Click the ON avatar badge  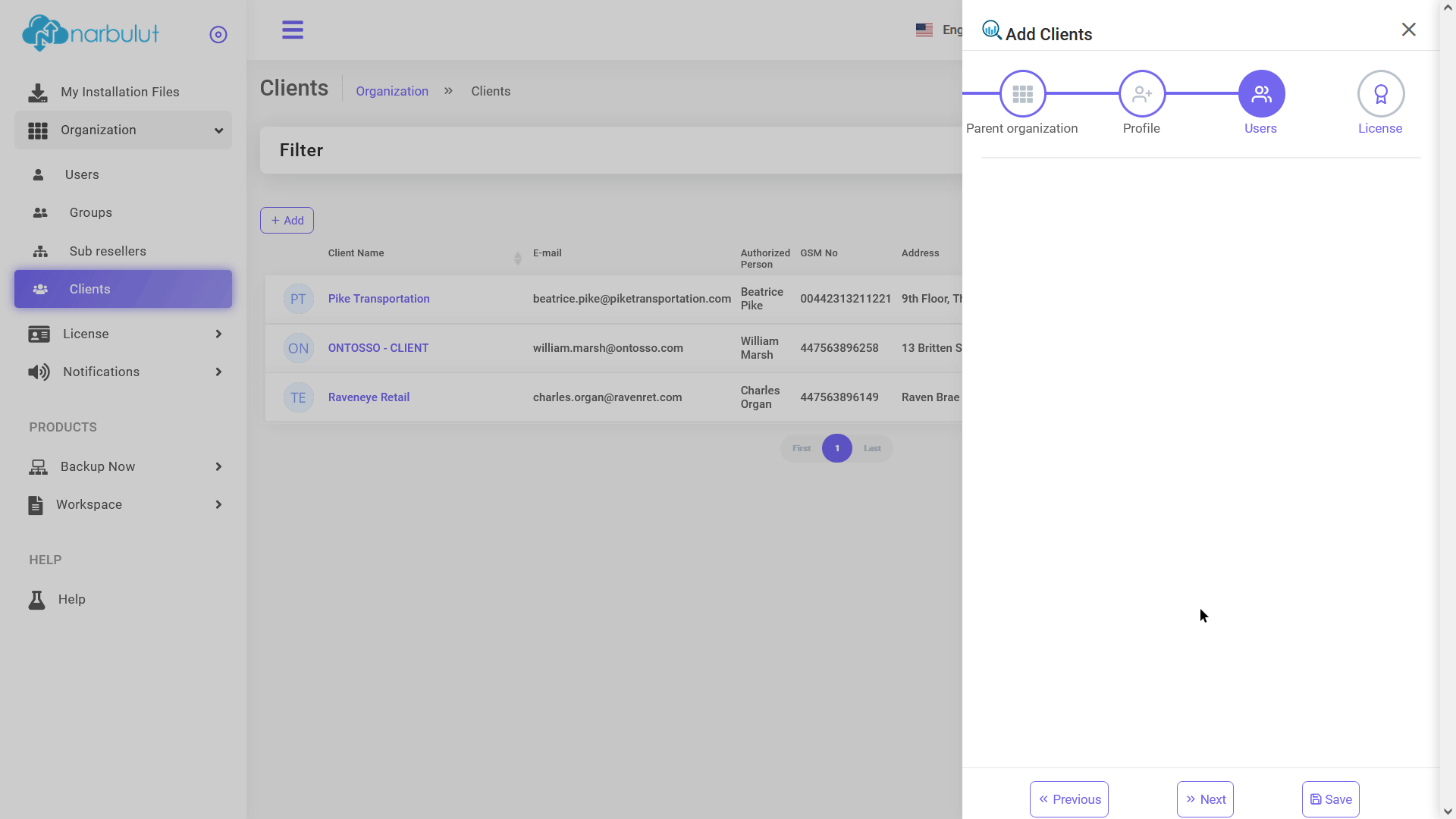[298, 348]
